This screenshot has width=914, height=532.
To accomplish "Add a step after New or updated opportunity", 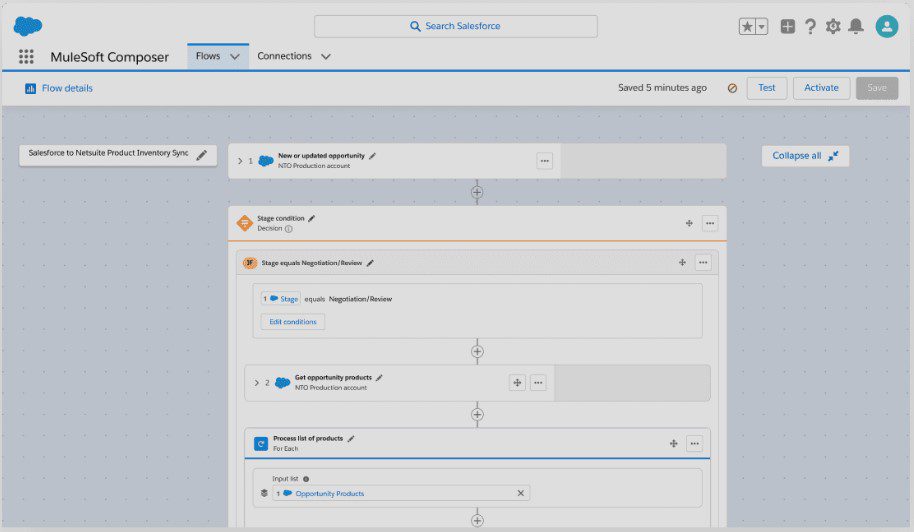I will coord(477,192).
